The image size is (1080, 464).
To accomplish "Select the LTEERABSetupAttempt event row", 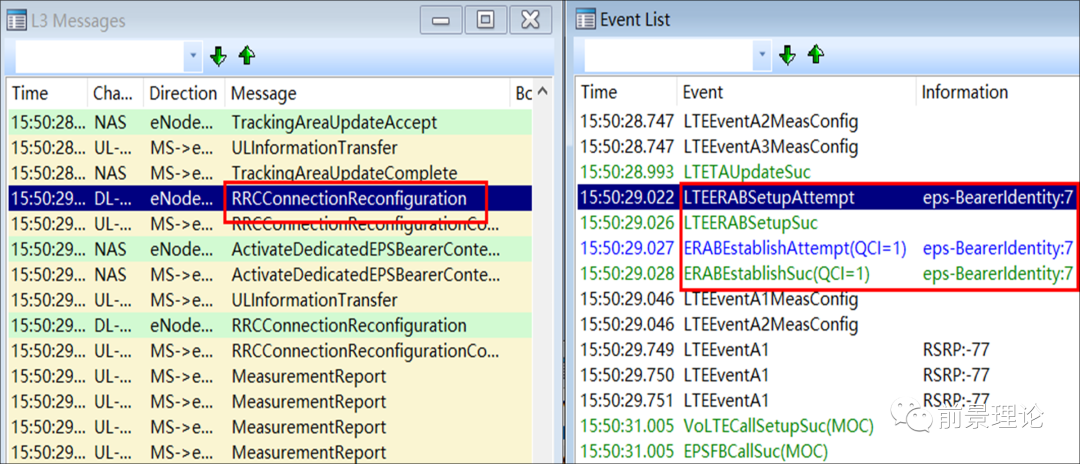I will click(x=768, y=197).
